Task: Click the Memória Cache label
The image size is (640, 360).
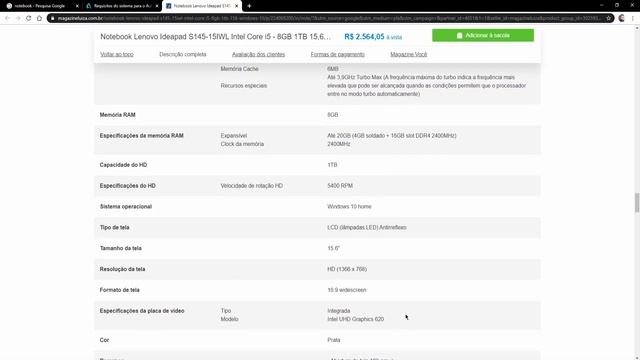Action: 240,69
